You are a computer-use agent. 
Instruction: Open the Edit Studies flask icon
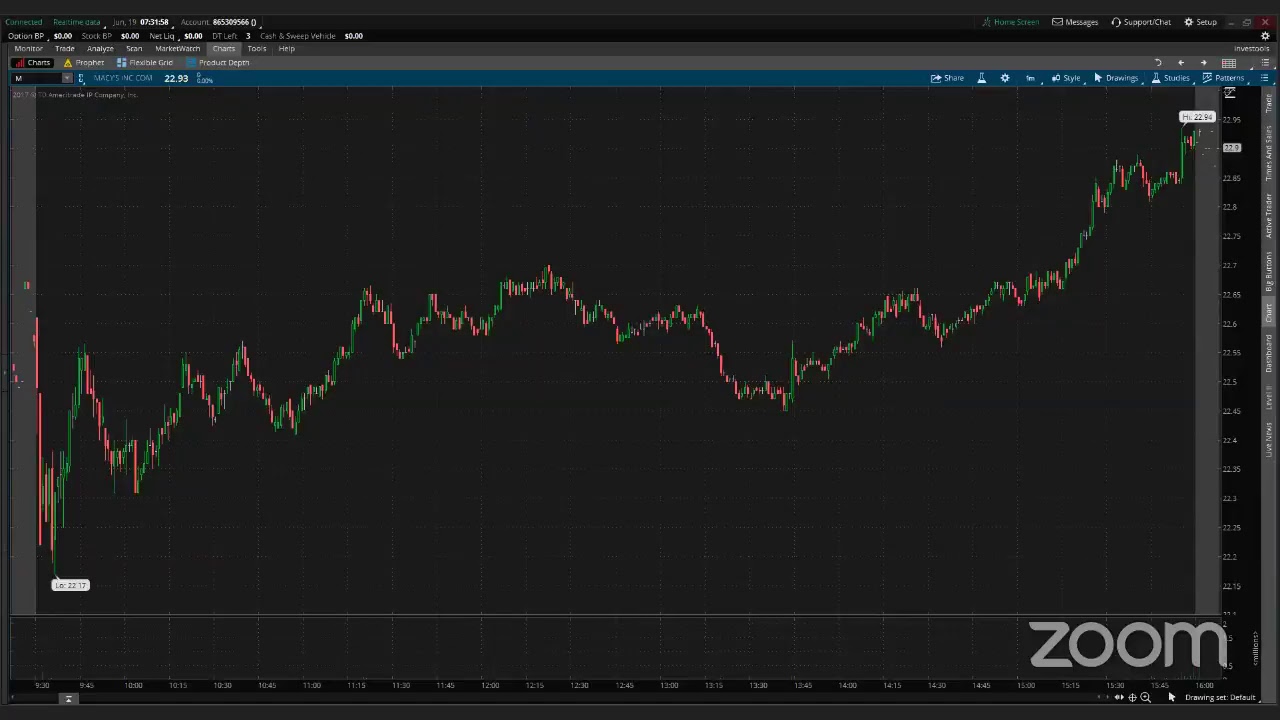[x=982, y=78]
